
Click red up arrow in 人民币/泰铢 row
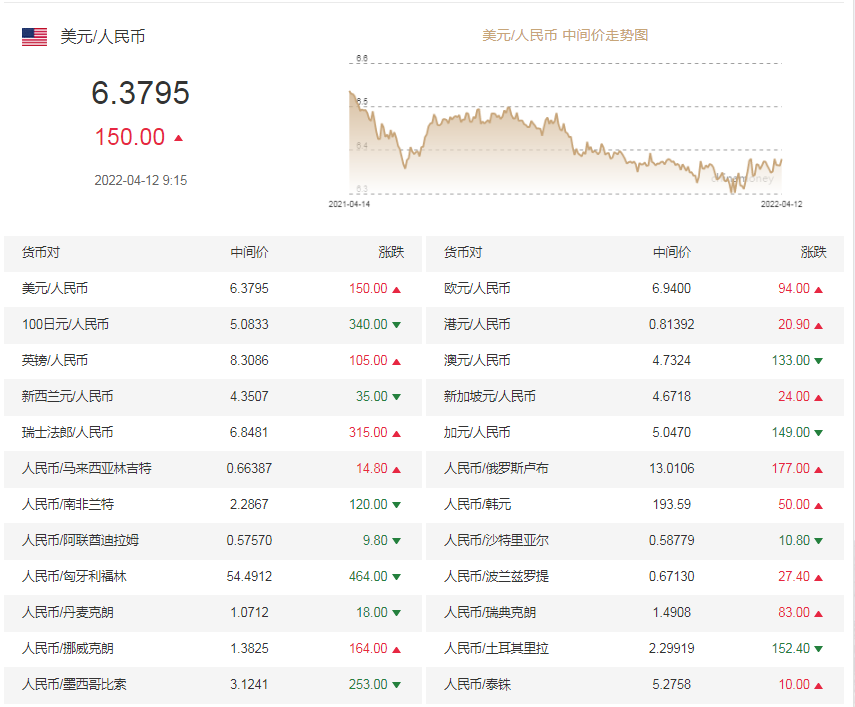click(819, 685)
